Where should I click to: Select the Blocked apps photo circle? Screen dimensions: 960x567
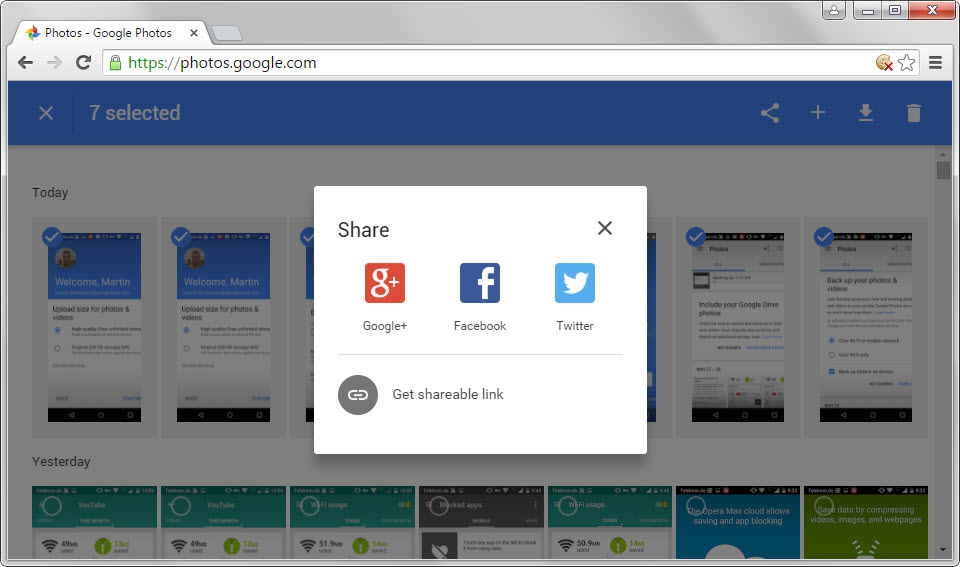(438, 506)
